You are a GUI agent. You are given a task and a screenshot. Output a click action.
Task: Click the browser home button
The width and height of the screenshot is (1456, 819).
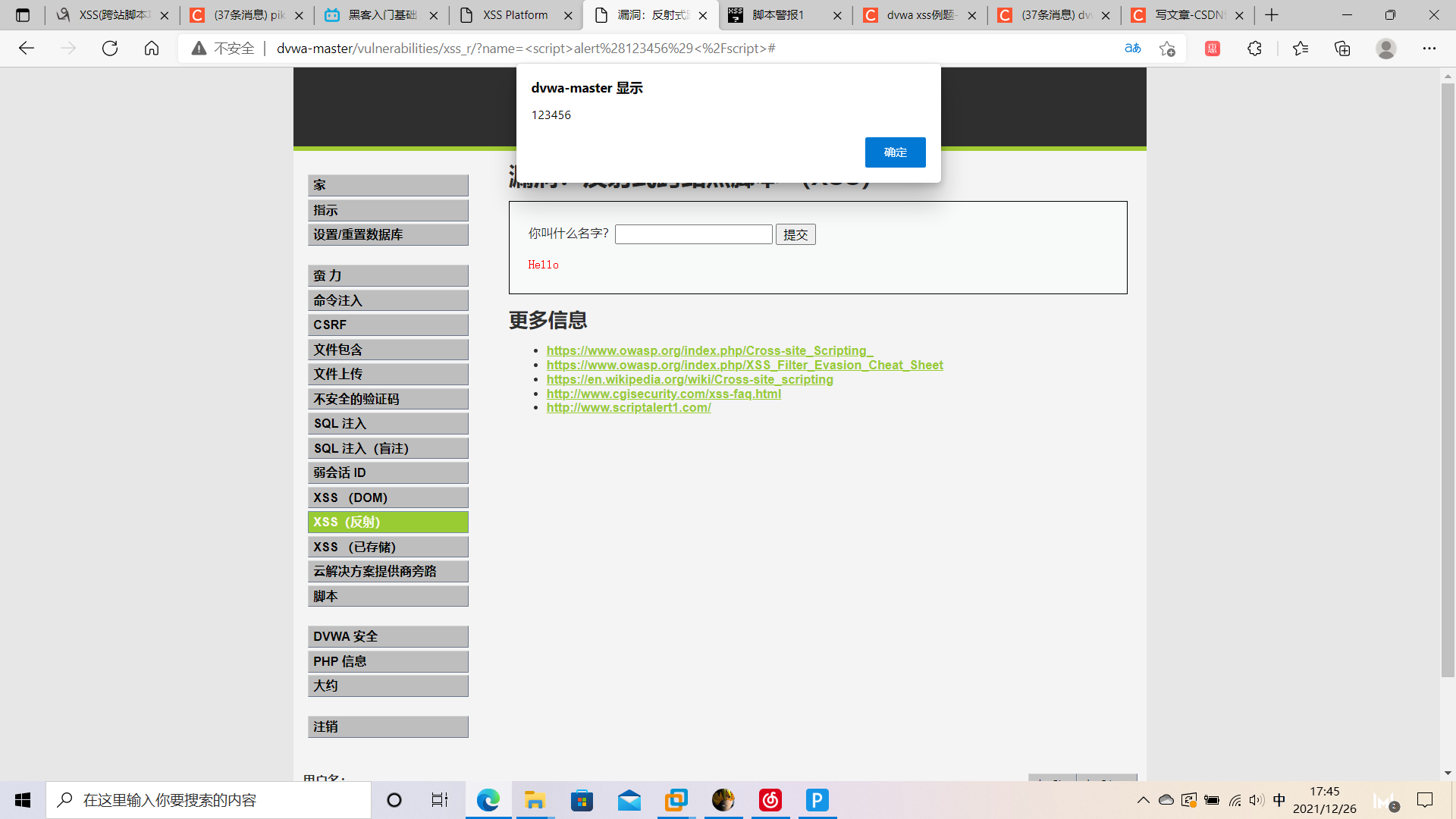point(151,48)
